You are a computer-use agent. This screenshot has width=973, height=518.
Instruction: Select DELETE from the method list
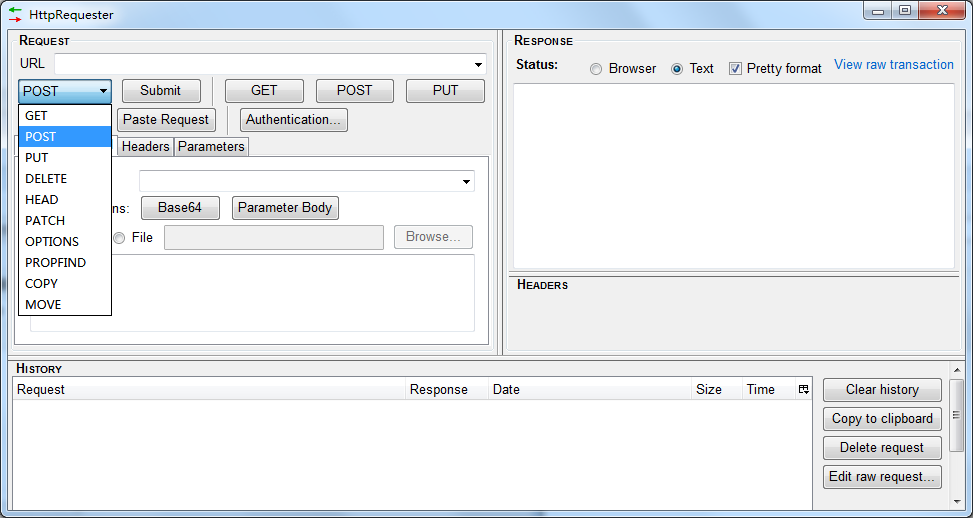click(x=46, y=179)
